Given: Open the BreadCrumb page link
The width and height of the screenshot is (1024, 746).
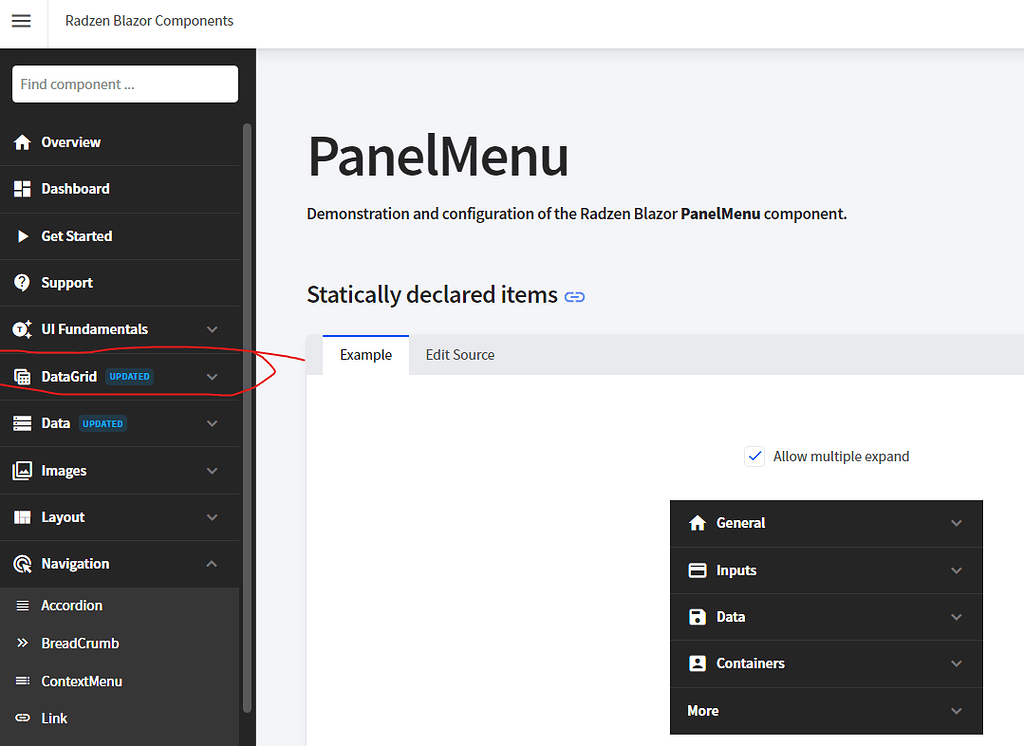Looking at the screenshot, I should (80, 643).
